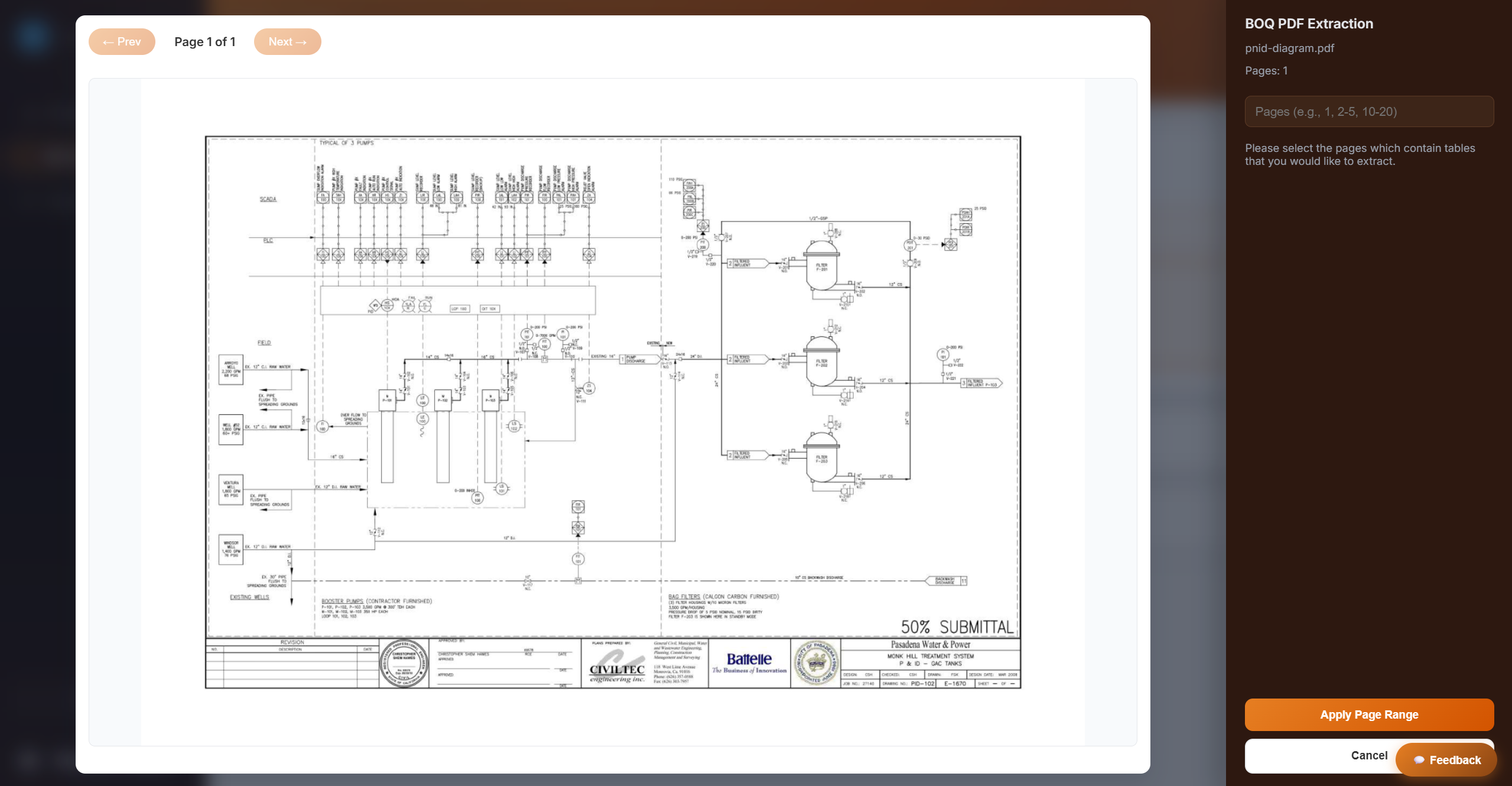Click the Filter F-203 vessel symbol

point(821,458)
